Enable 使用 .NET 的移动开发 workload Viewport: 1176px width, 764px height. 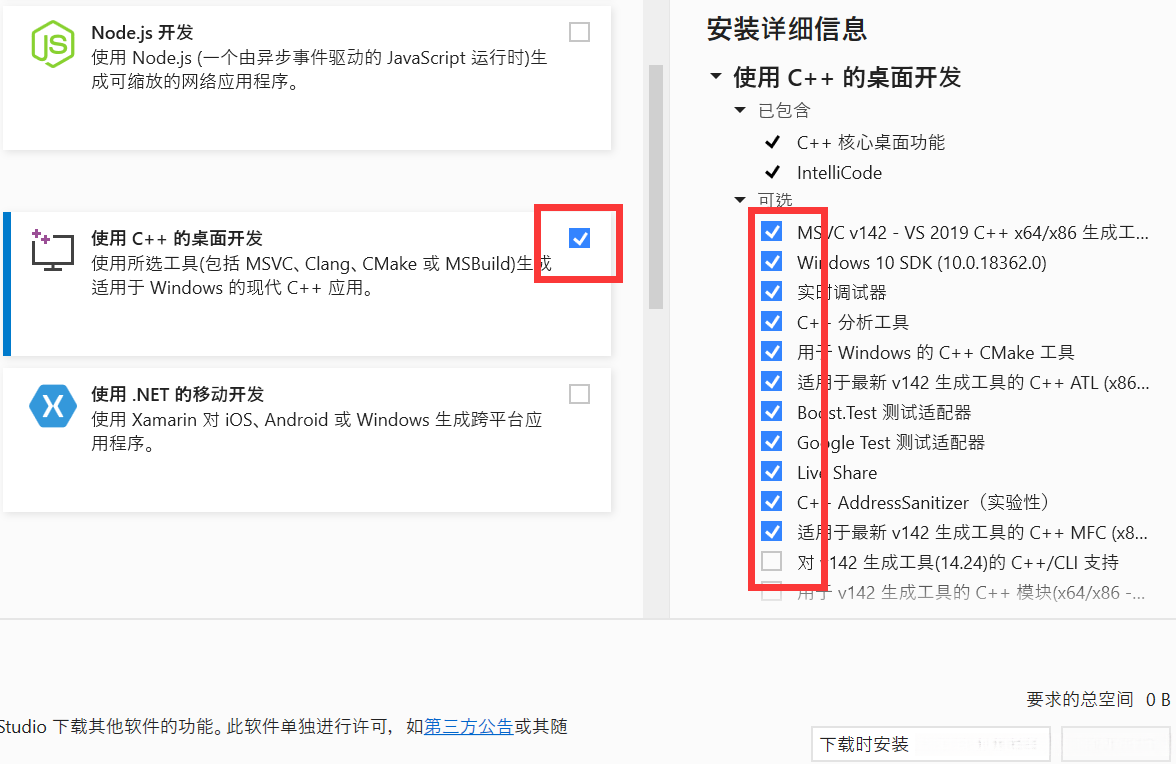[x=579, y=394]
